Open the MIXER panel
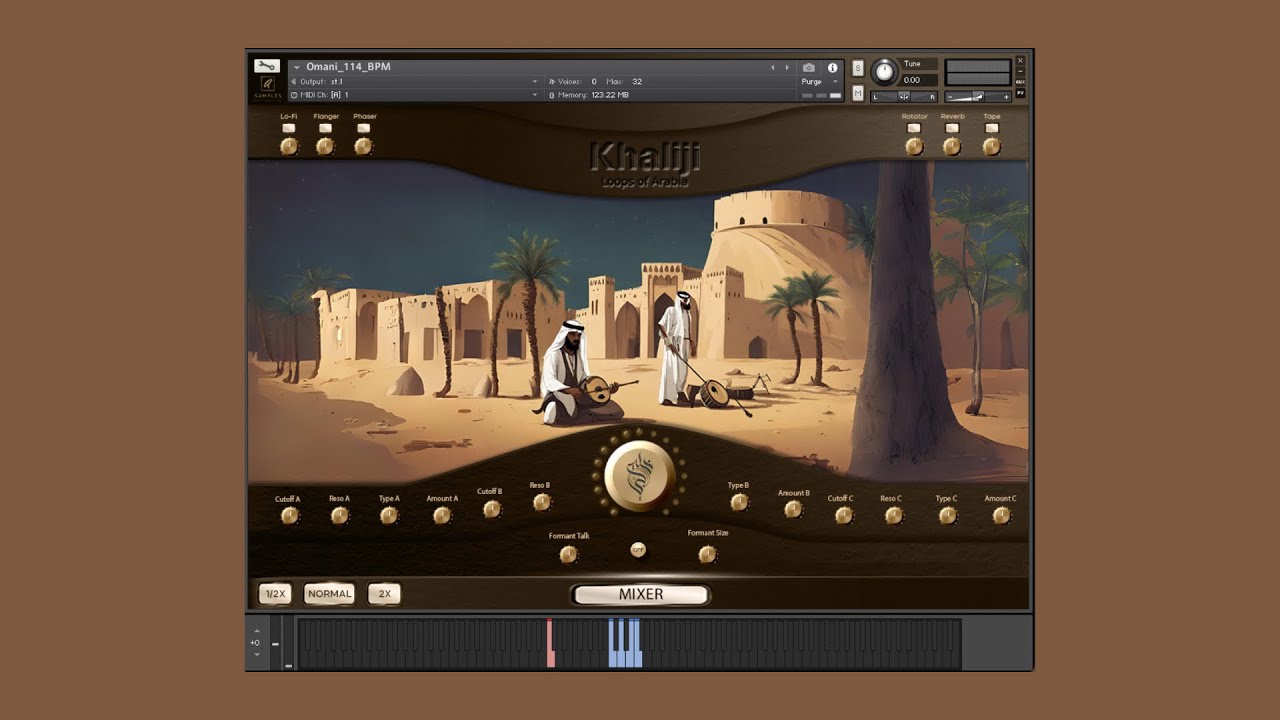The width and height of the screenshot is (1280, 720). click(x=640, y=595)
